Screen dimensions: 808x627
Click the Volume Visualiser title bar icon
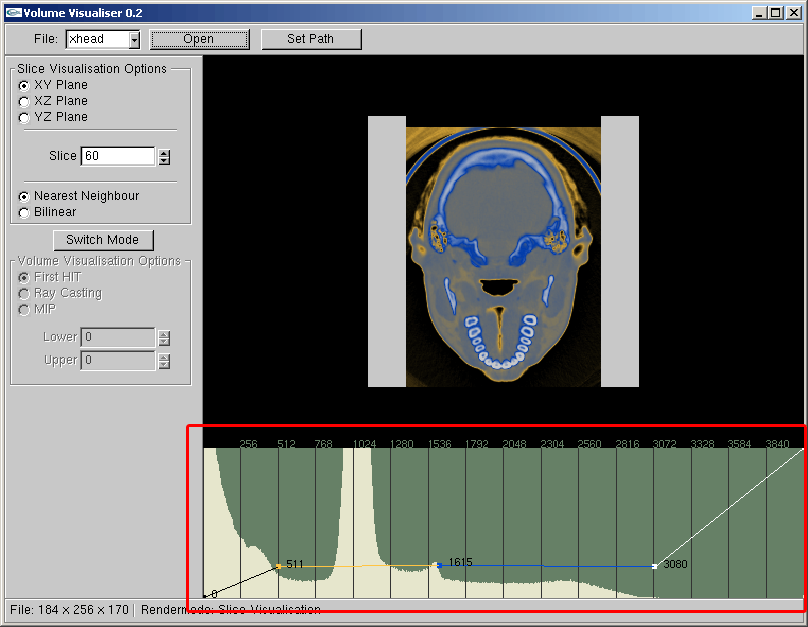13,12
